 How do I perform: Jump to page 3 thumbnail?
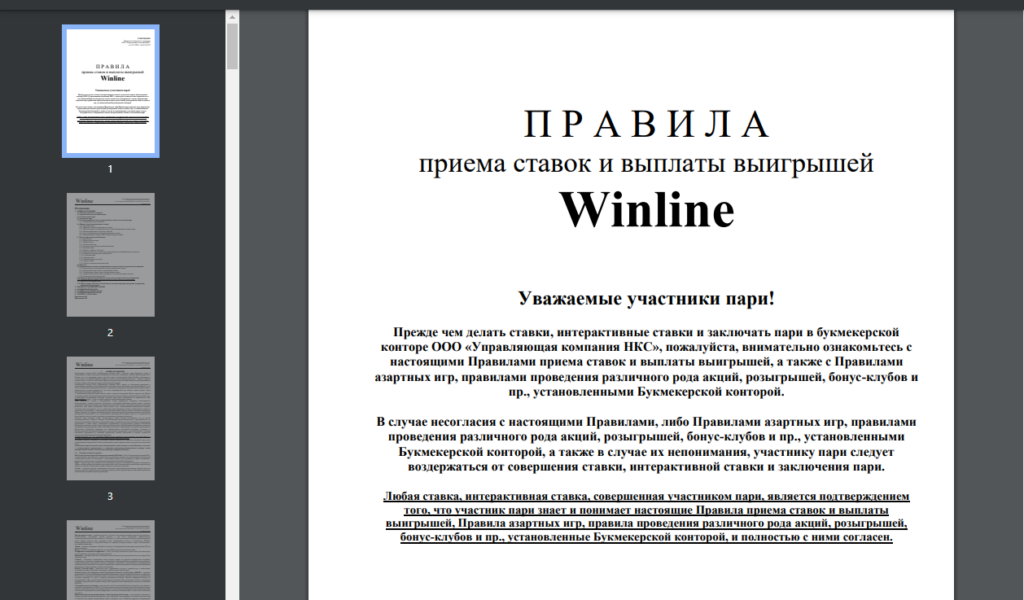(110, 418)
